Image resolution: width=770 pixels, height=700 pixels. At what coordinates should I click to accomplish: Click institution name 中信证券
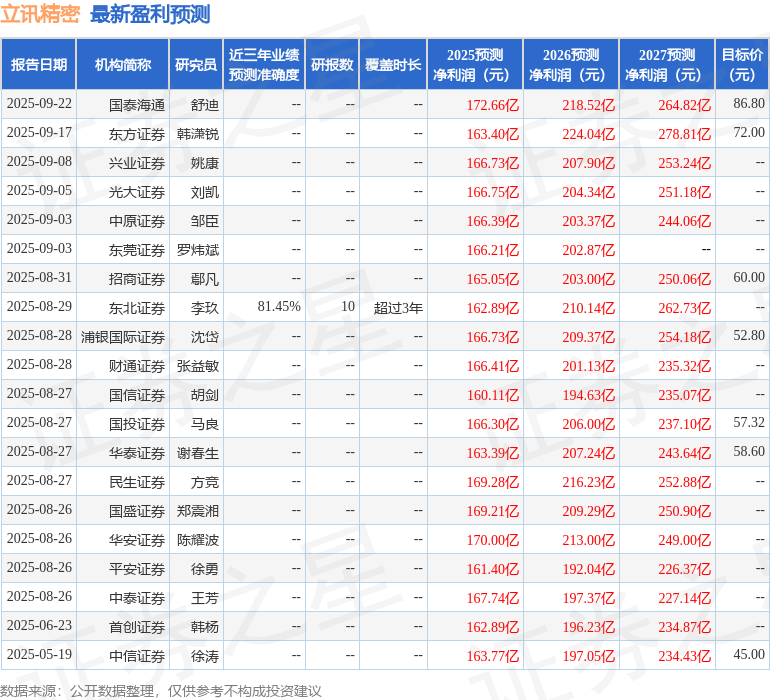pos(137,656)
